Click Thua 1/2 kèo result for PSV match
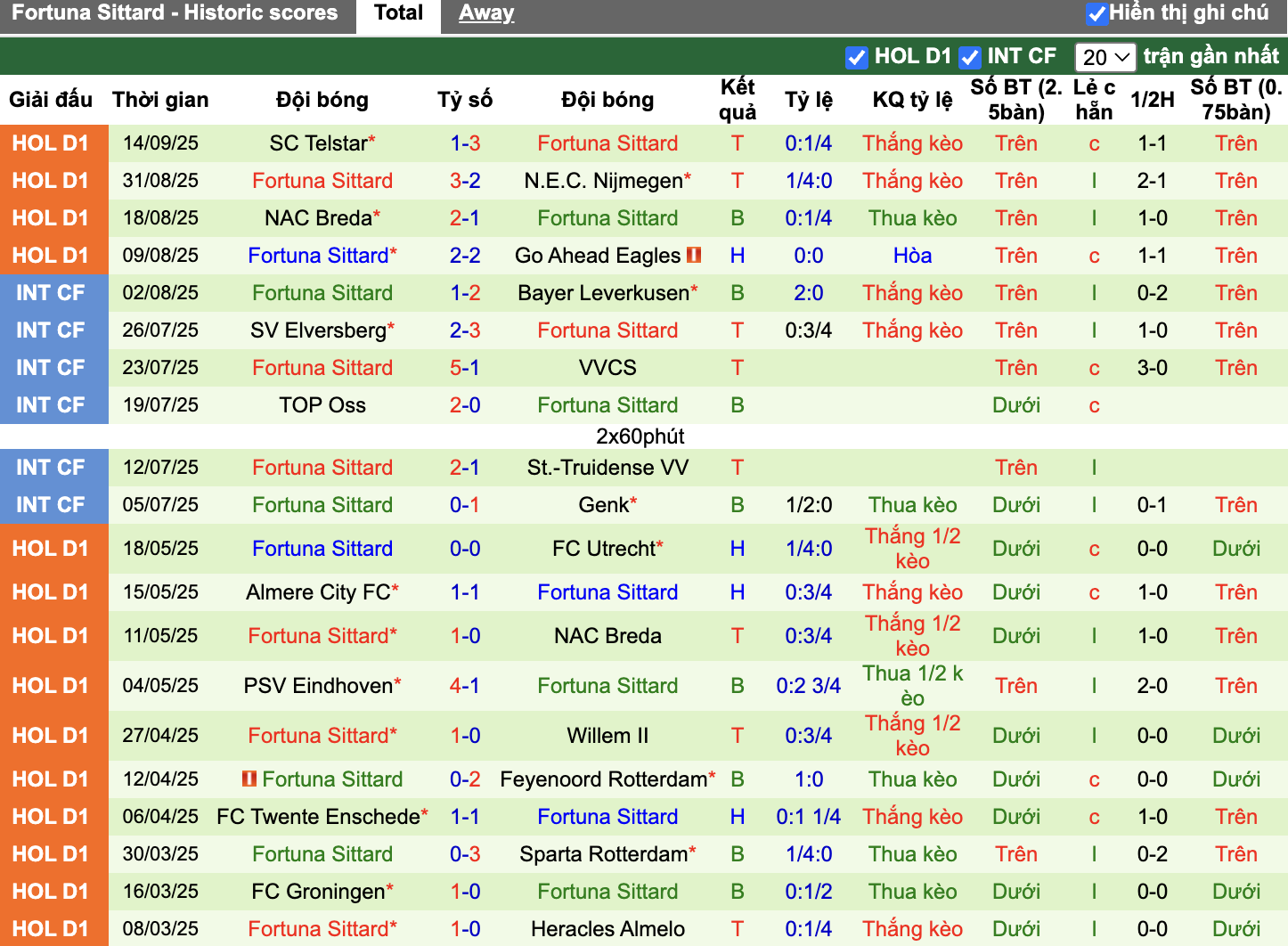 [912, 686]
